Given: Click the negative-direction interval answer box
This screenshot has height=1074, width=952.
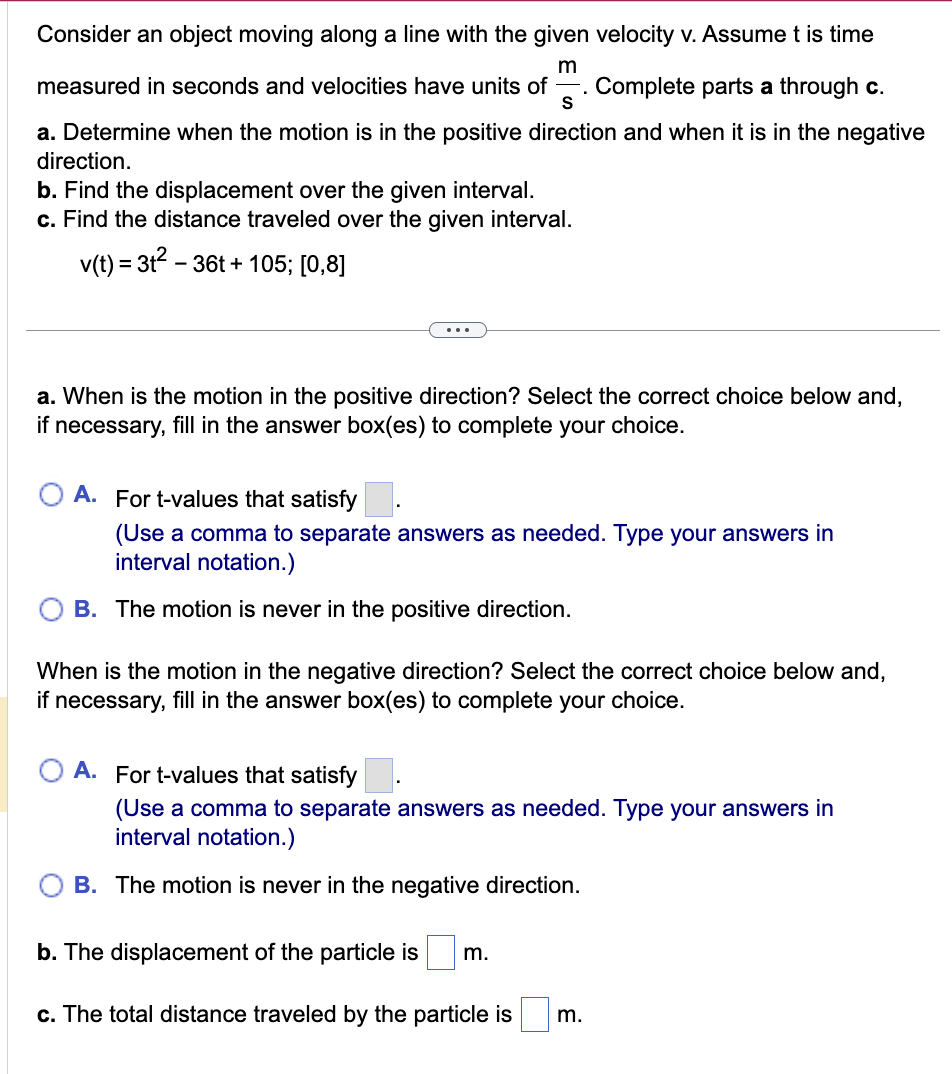Looking at the screenshot, I should click(377, 774).
